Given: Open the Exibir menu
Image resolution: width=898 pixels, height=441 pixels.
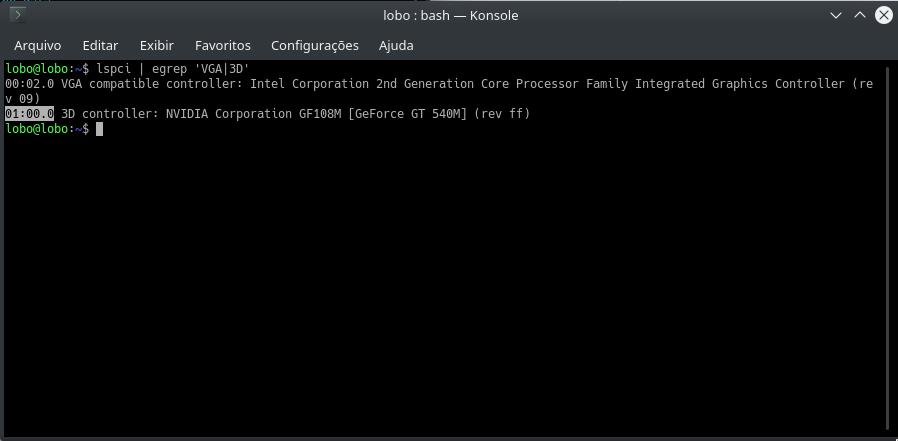Looking at the screenshot, I should 157,45.
